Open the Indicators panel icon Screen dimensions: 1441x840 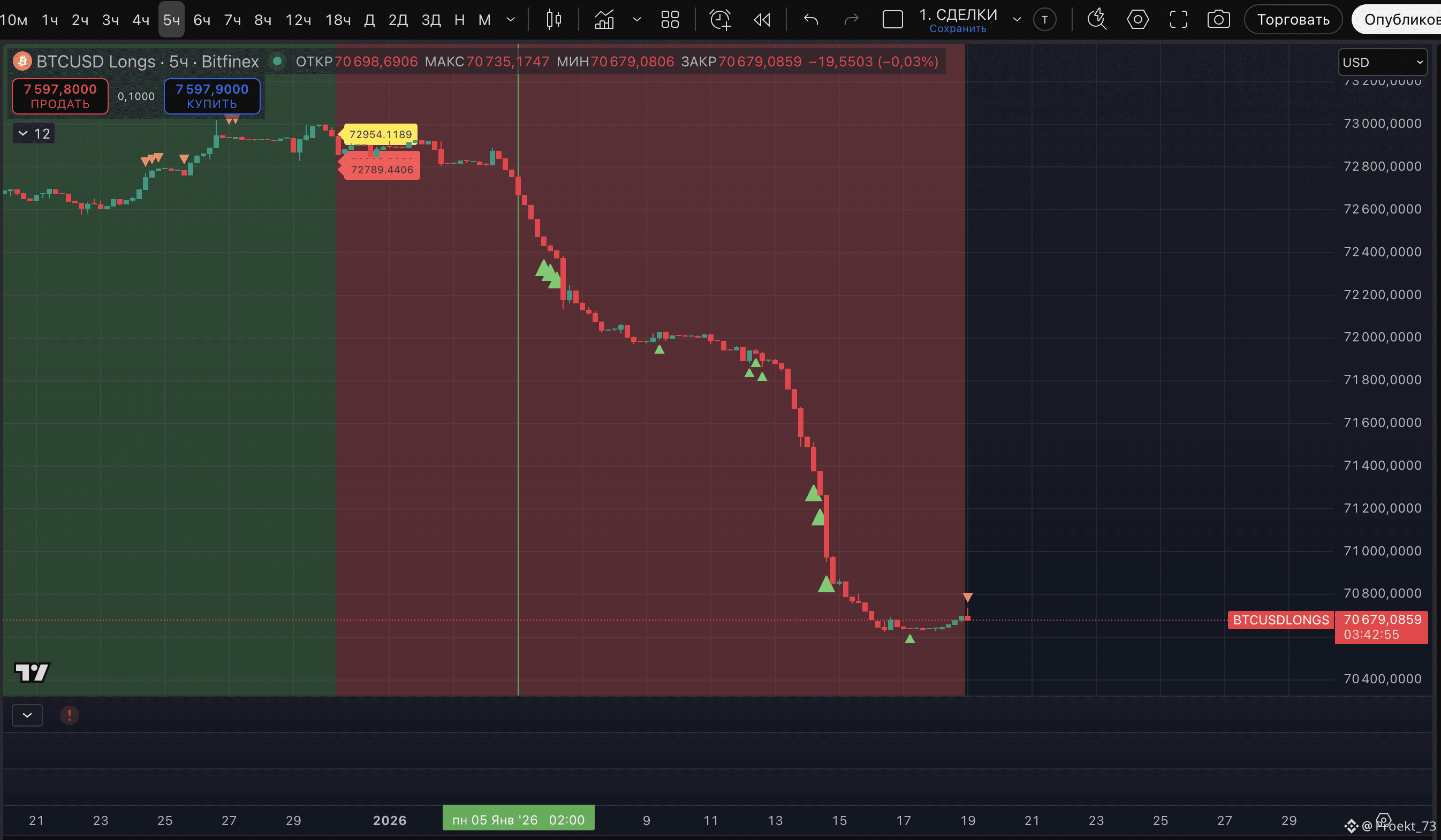pos(604,19)
